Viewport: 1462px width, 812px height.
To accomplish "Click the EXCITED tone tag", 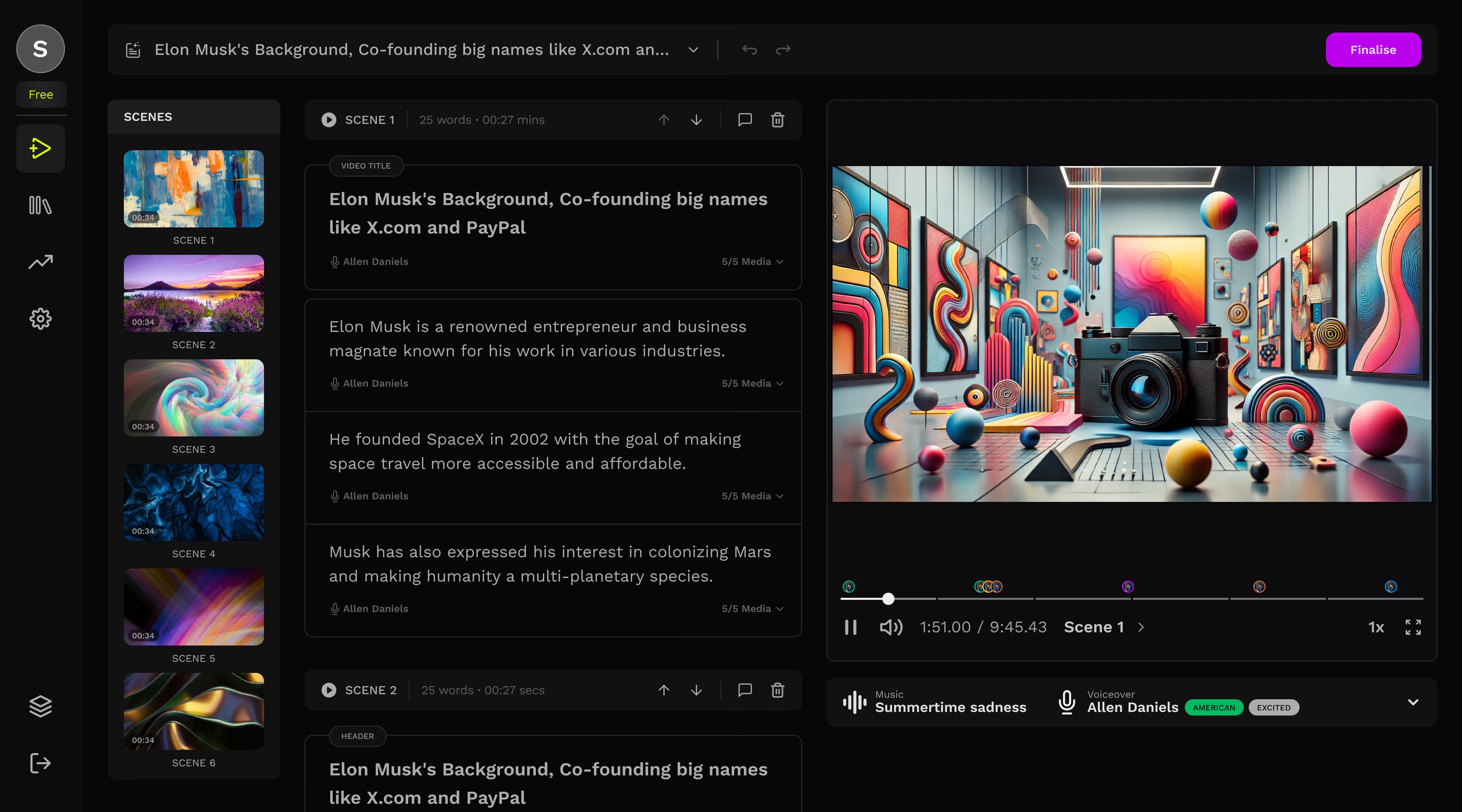I will (x=1274, y=707).
